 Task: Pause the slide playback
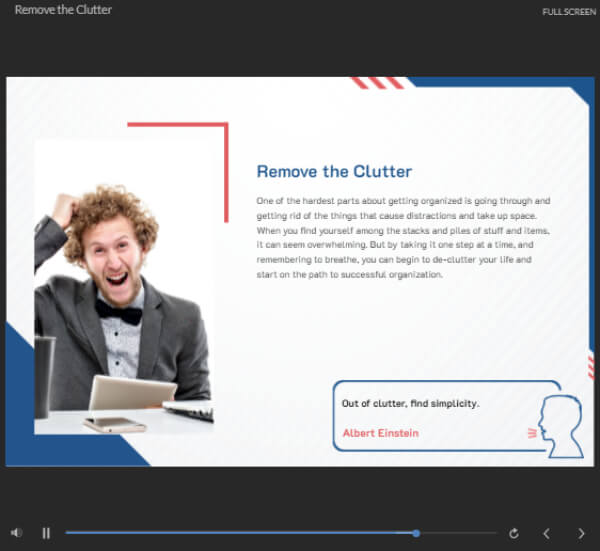46,533
